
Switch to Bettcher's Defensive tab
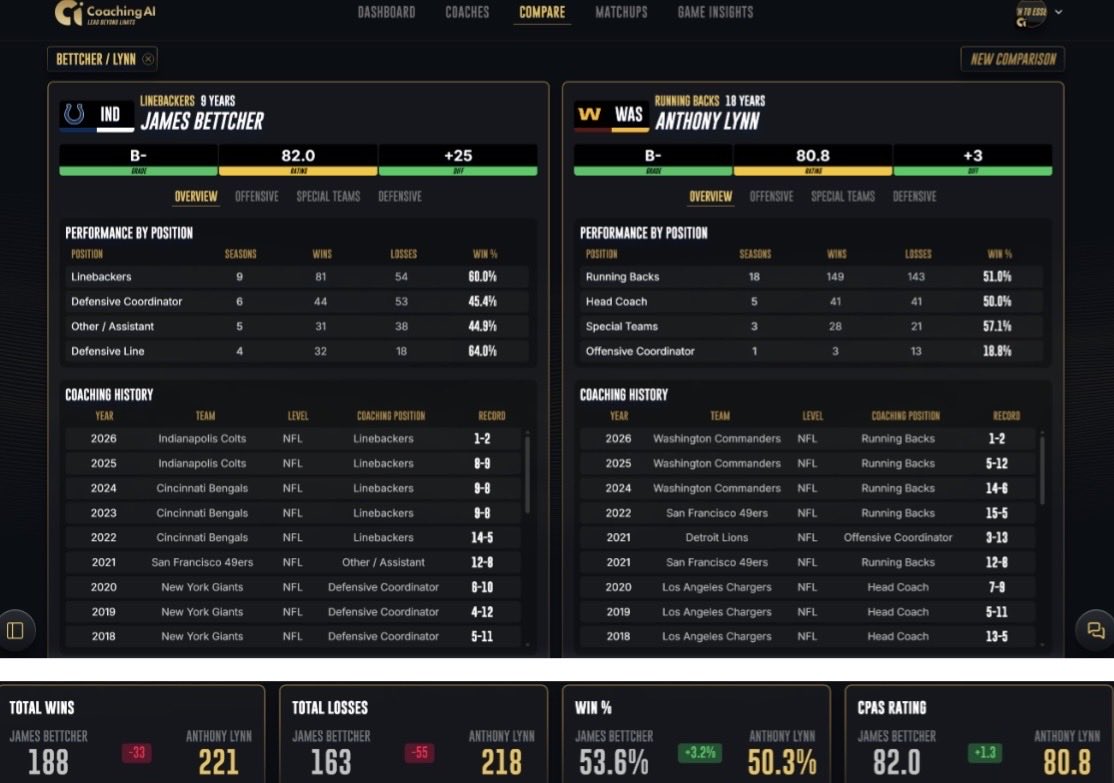point(399,196)
